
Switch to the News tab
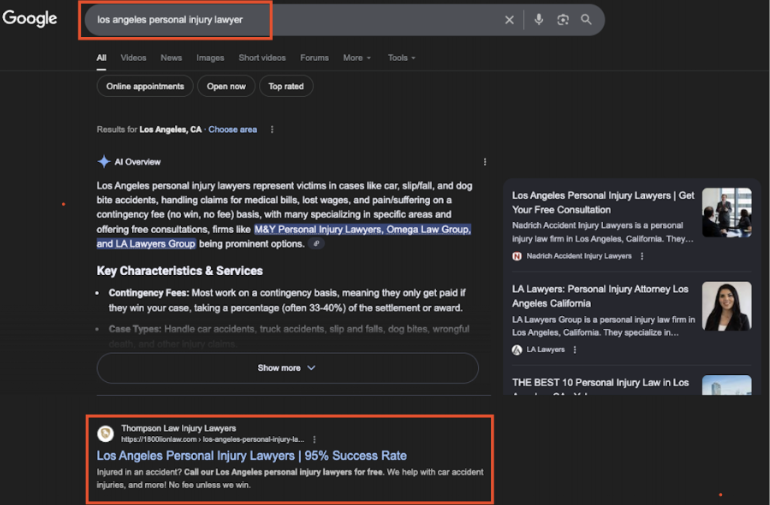pyautogui.click(x=171, y=58)
